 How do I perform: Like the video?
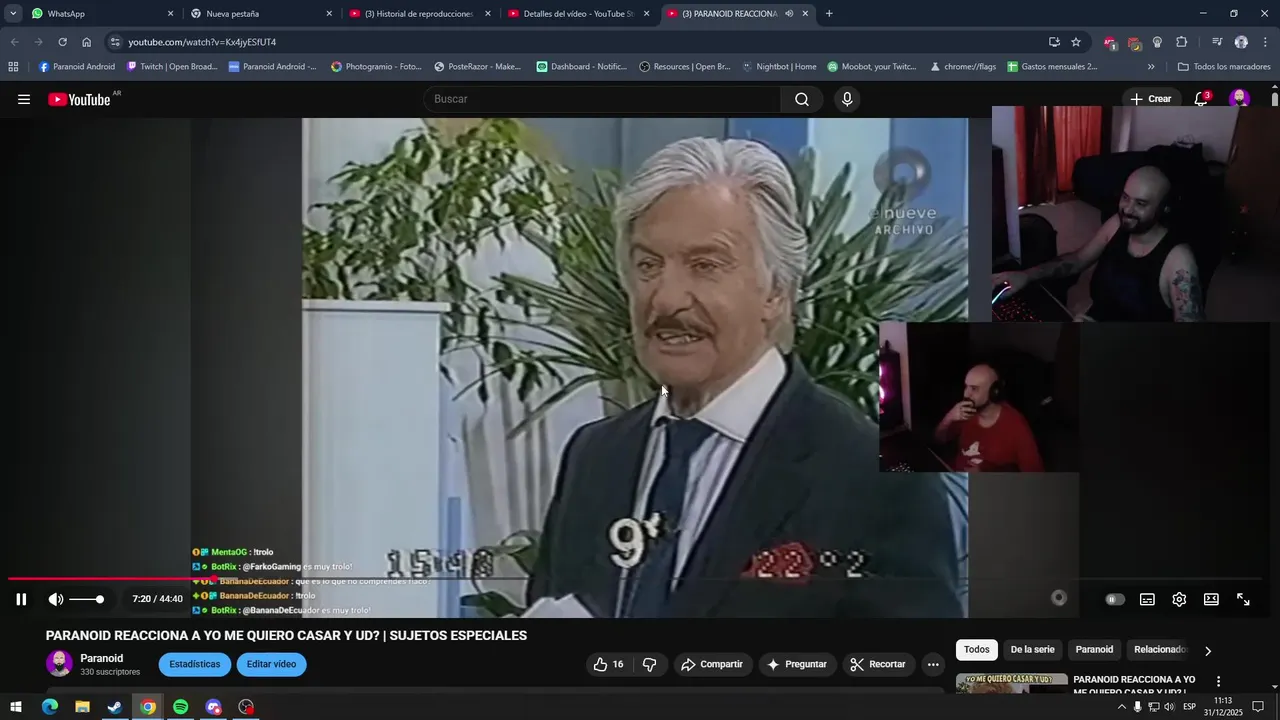pos(608,664)
